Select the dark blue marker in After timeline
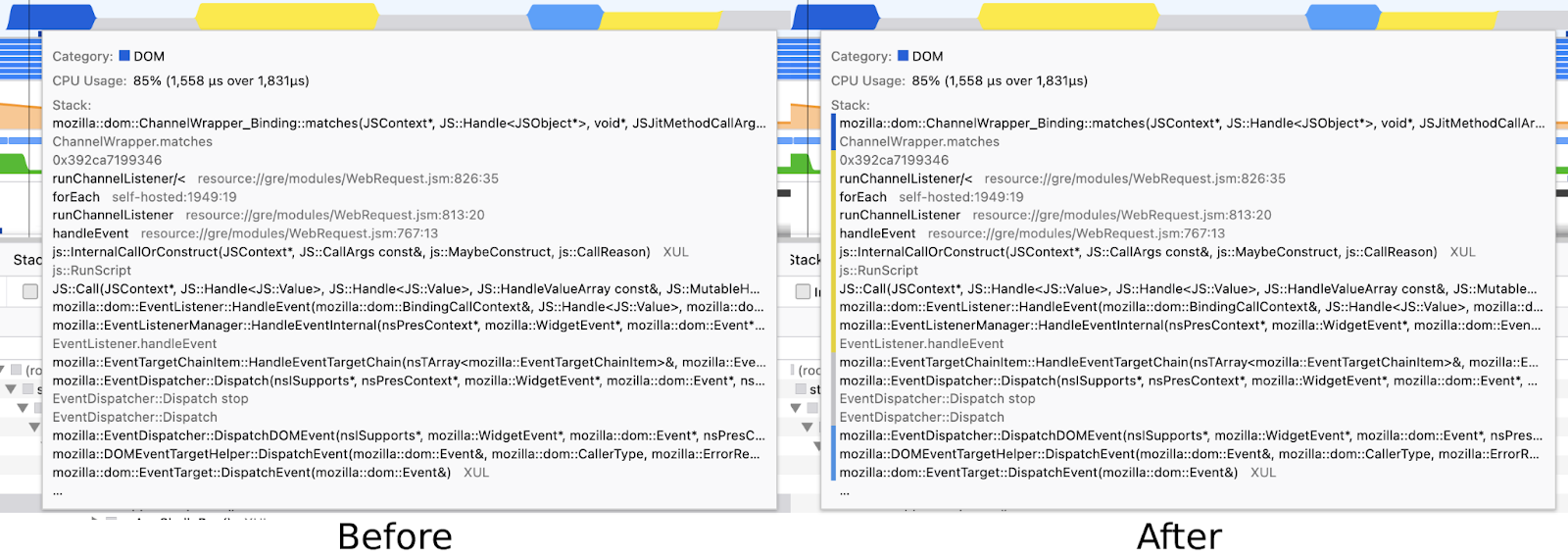Viewport: 1568px width, 559px height. pos(836,16)
